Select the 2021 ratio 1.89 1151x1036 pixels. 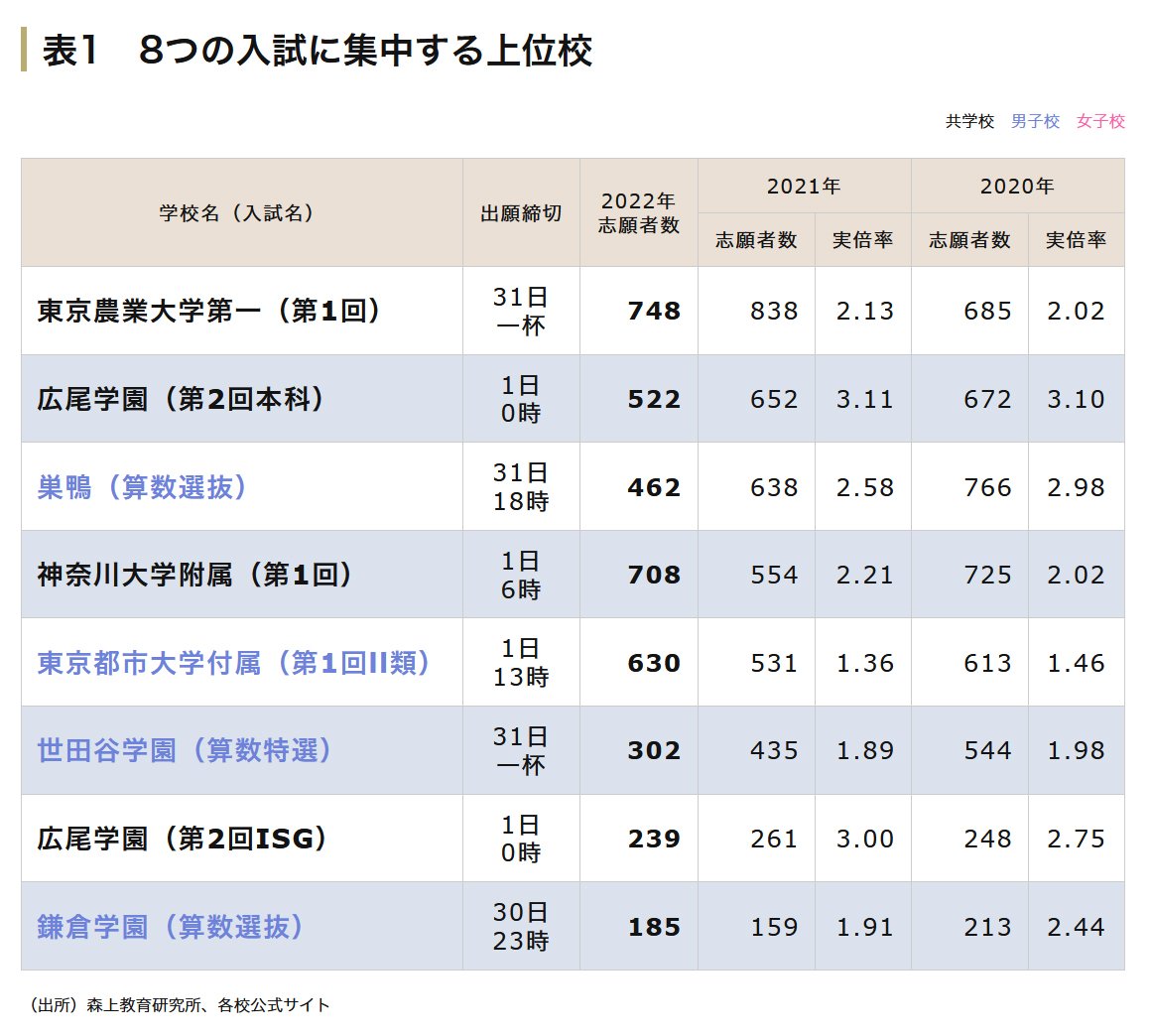tap(864, 750)
